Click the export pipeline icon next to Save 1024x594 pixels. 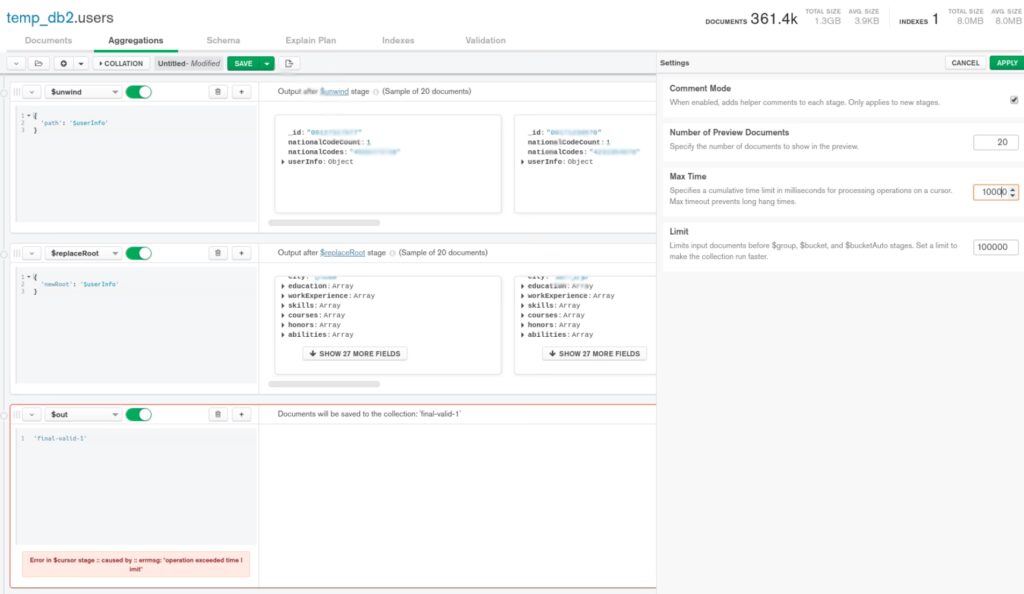point(290,63)
